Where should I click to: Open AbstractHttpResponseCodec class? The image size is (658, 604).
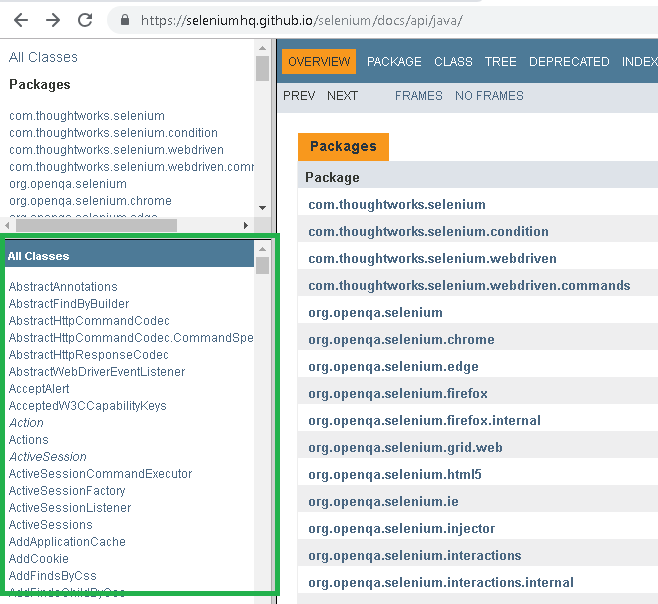click(x=89, y=355)
